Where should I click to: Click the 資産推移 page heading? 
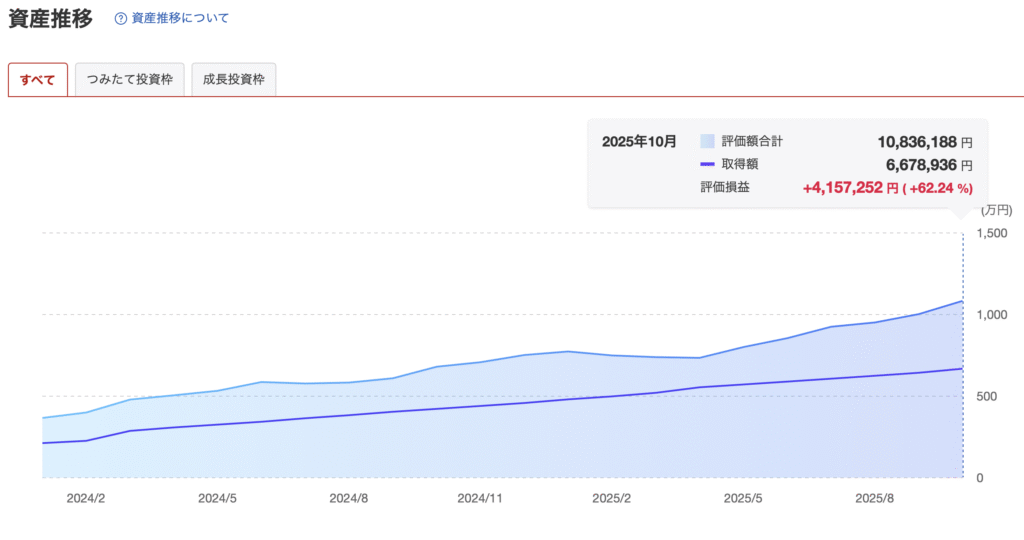50,18
